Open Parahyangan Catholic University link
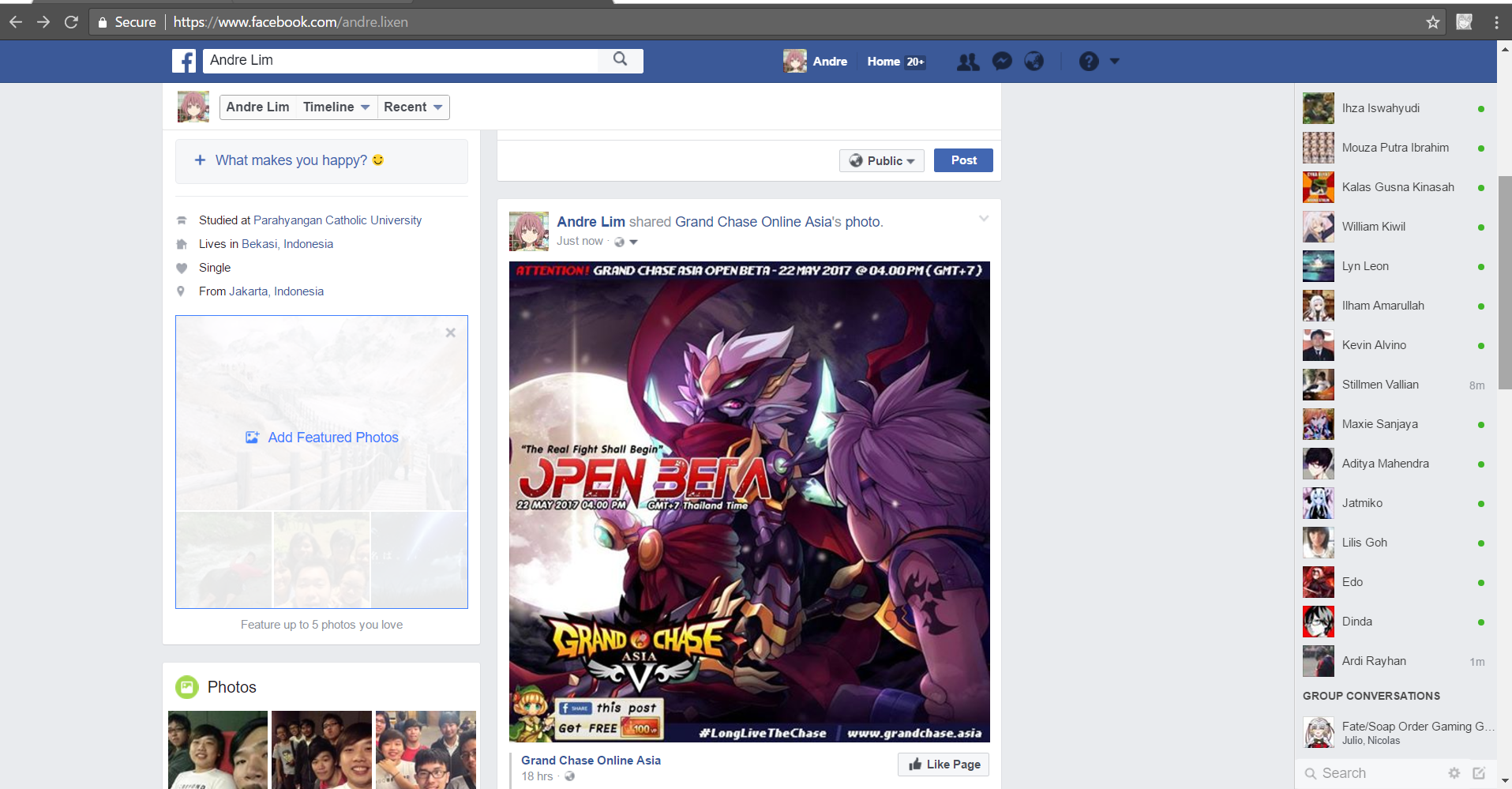Screen dimensions: 1512x789 pyautogui.click(x=337, y=220)
